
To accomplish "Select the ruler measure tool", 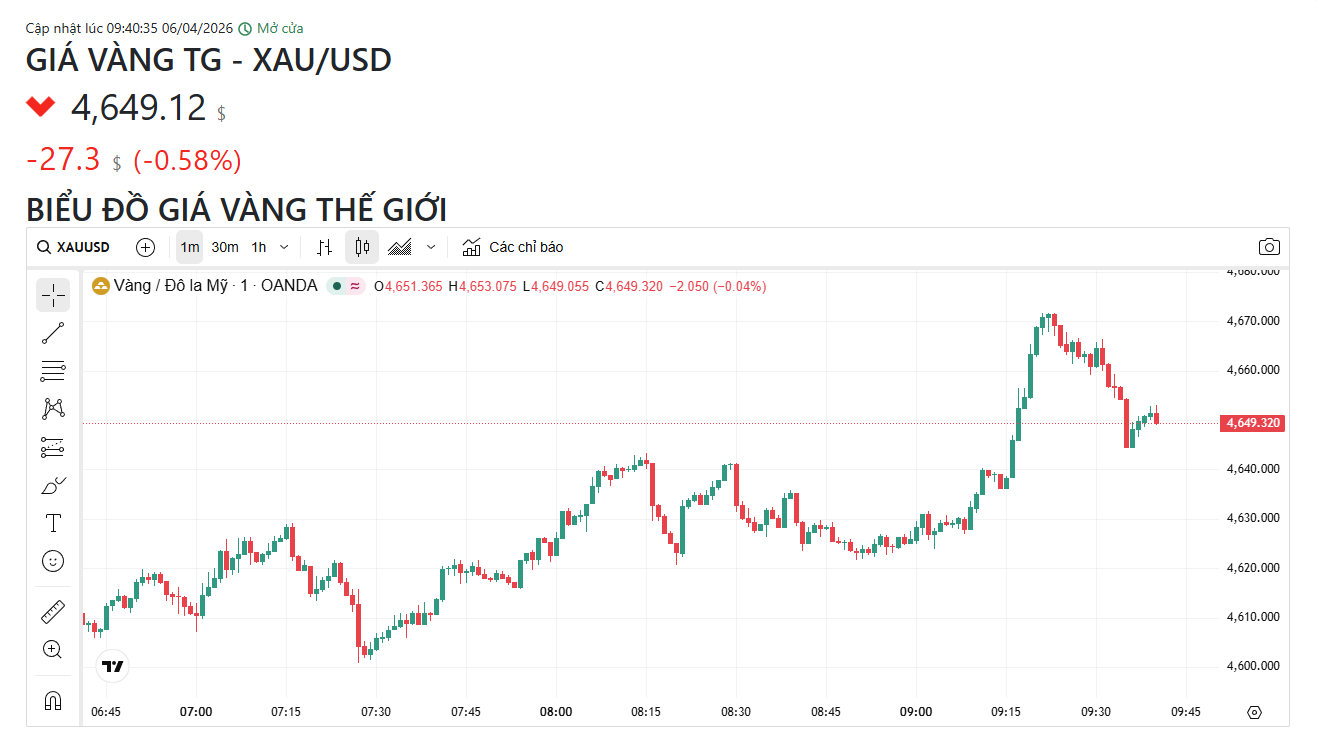I will coord(53,611).
